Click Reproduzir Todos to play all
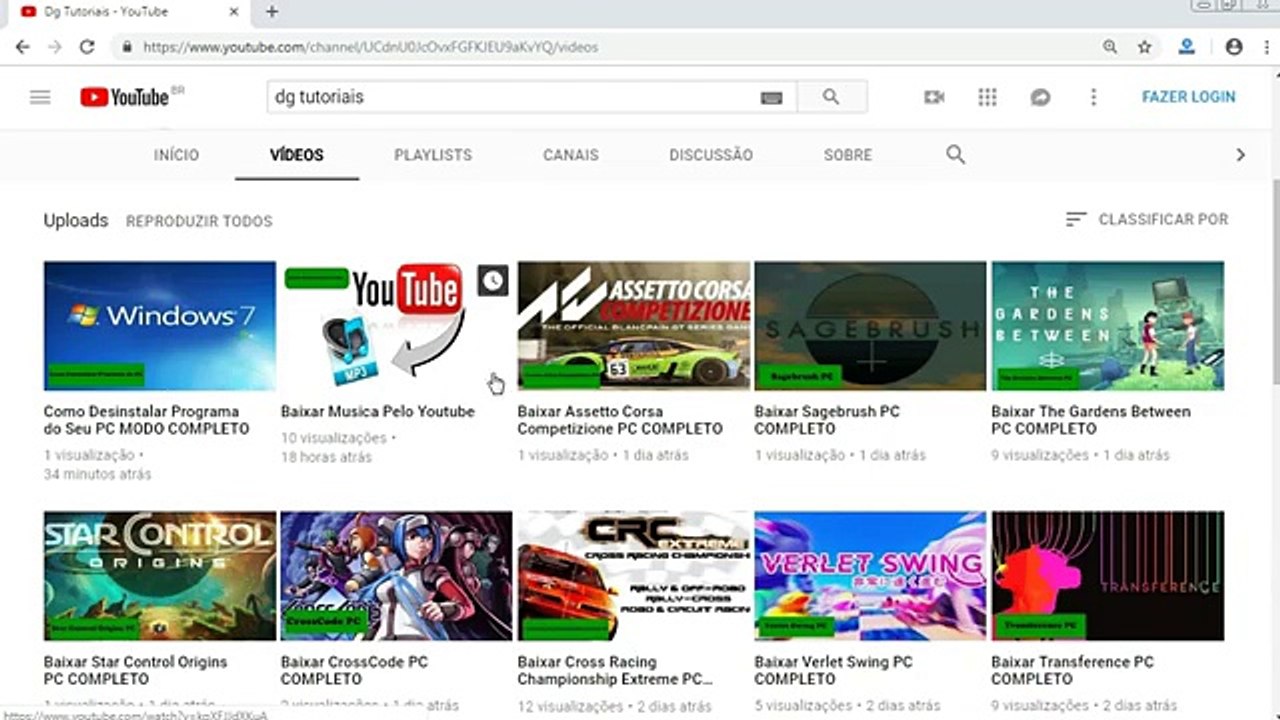 [199, 221]
